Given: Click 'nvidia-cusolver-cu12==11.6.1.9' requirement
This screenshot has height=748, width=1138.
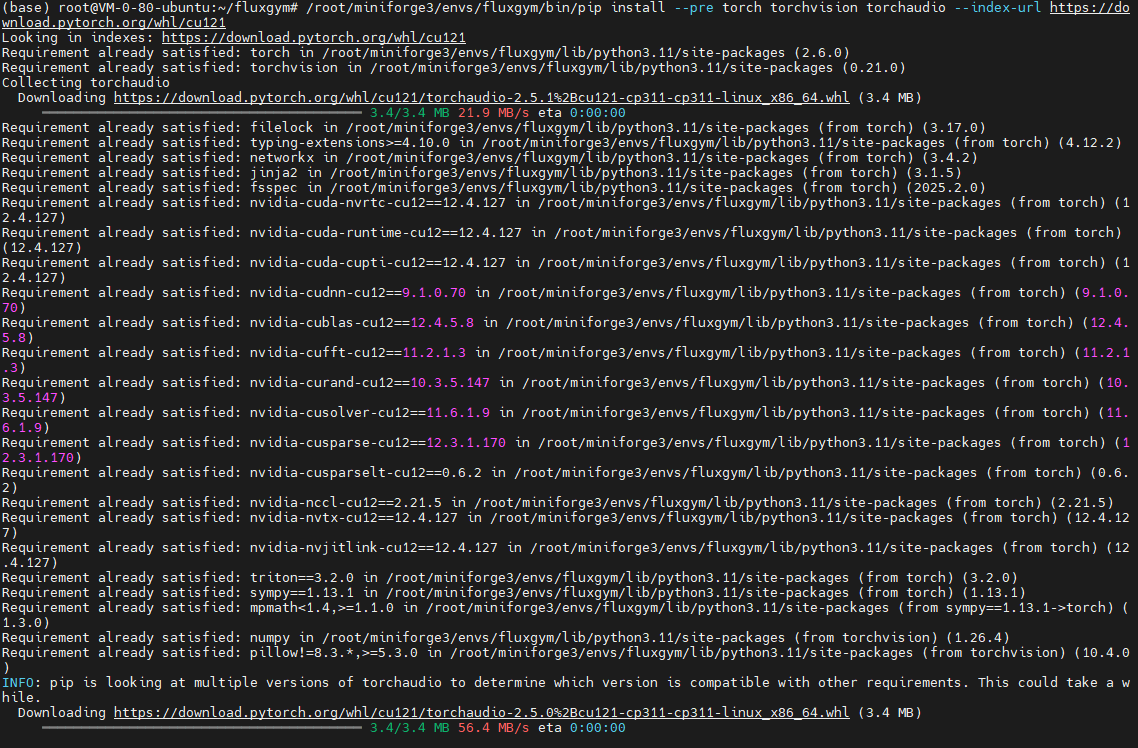Looking at the screenshot, I should point(370,413).
